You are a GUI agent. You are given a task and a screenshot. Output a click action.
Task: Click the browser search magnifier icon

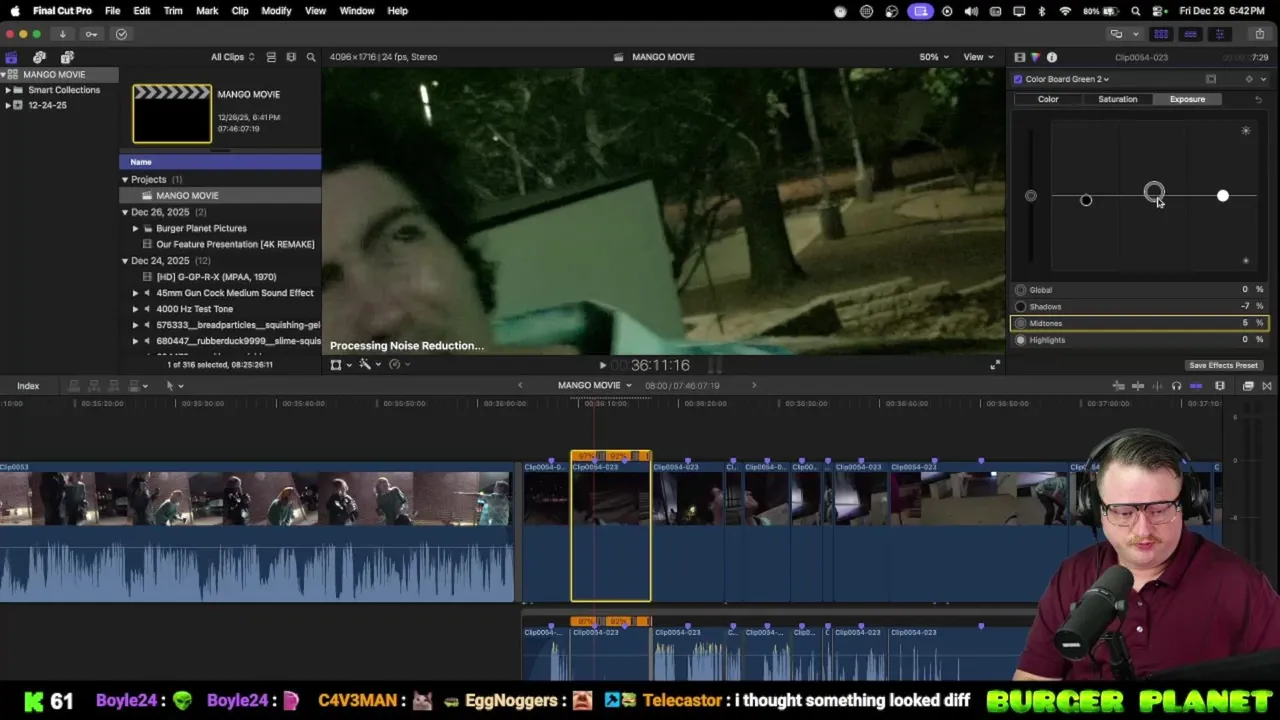(x=311, y=57)
